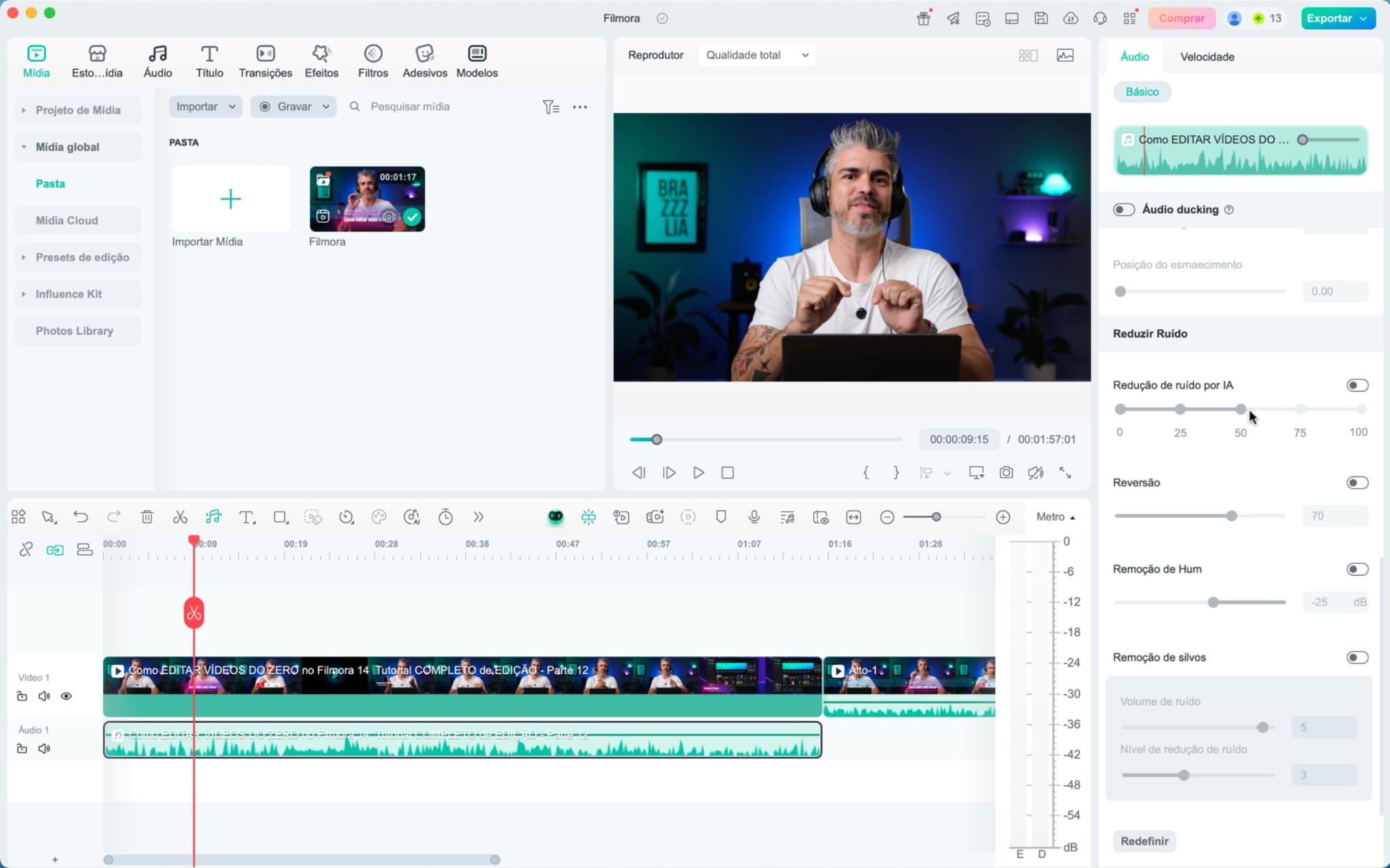Click the audio music note edit icon

coord(213,517)
